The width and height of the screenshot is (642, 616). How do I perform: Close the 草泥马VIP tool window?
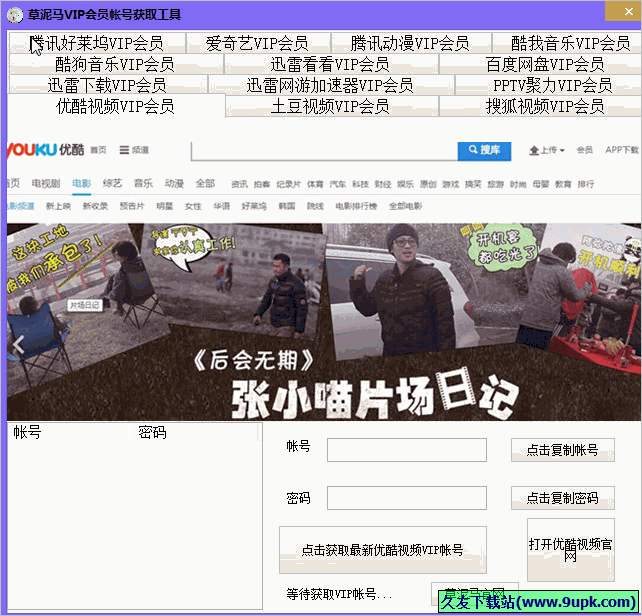coord(624,10)
